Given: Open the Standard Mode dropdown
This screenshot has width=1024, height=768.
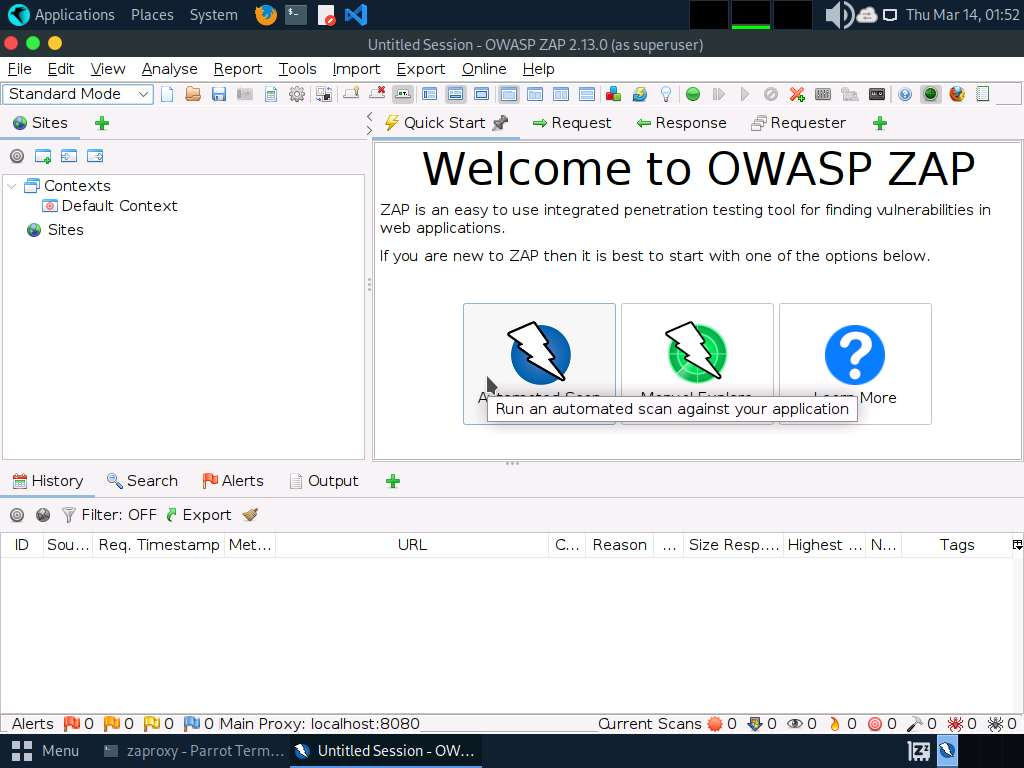Looking at the screenshot, I should tap(79, 94).
